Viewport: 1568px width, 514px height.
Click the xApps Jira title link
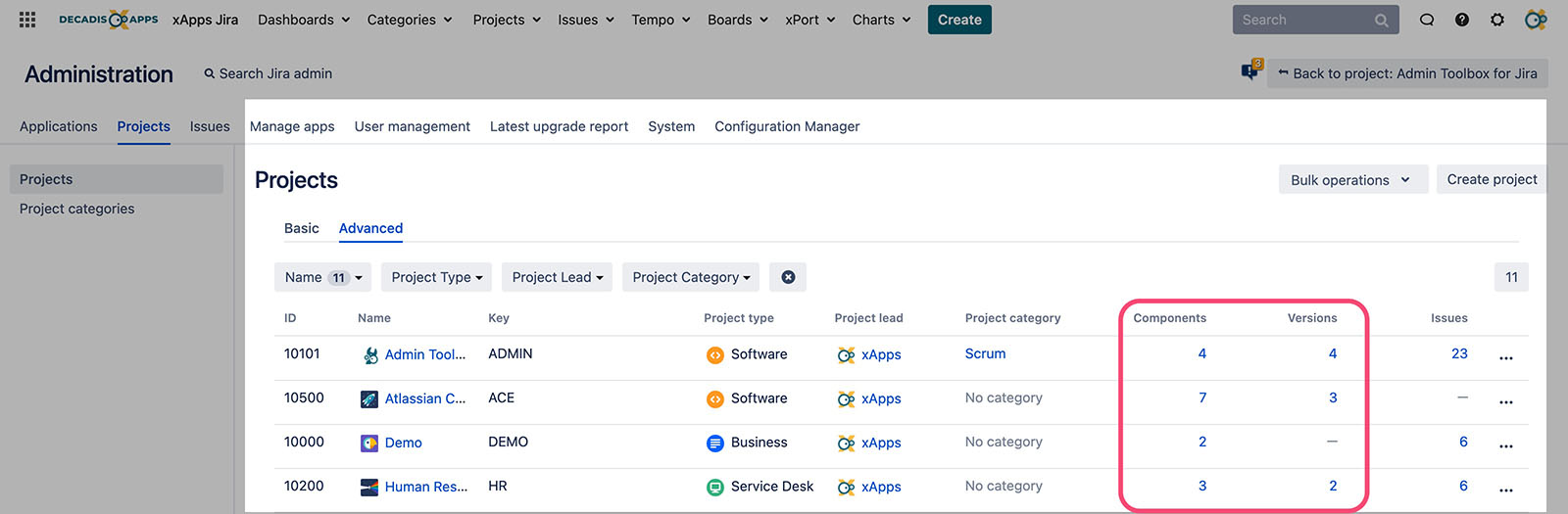click(x=205, y=20)
